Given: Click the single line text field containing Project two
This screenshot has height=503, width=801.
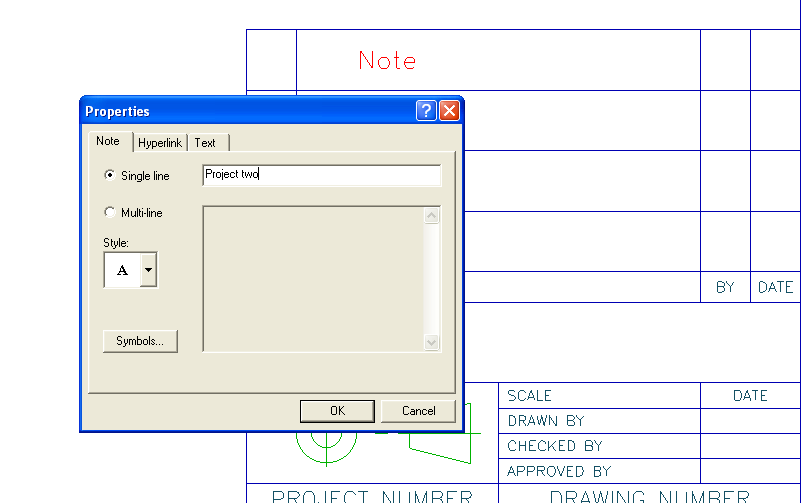Looking at the screenshot, I should point(322,175).
